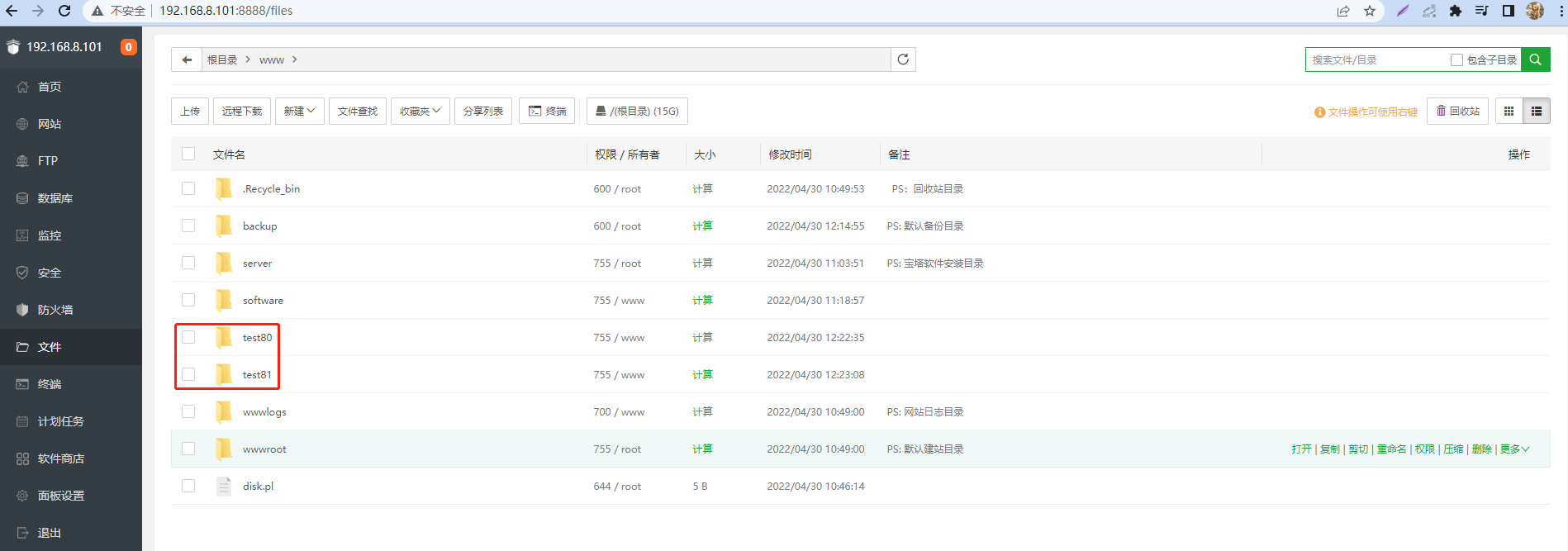This screenshot has height=551, width=1568.
Task: Open the wwwlogs folder icon
Action: pos(224,411)
